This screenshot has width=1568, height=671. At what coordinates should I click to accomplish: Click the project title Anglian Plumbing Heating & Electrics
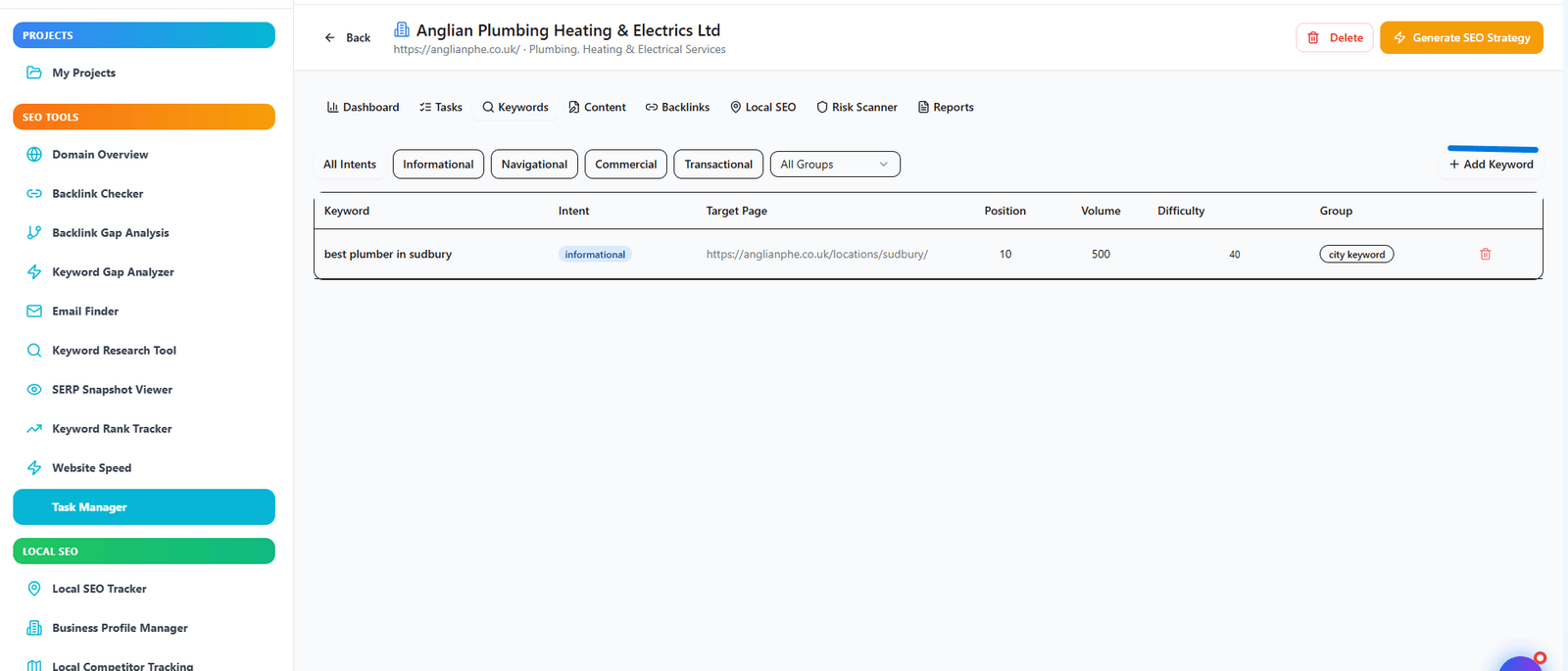[568, 30]
